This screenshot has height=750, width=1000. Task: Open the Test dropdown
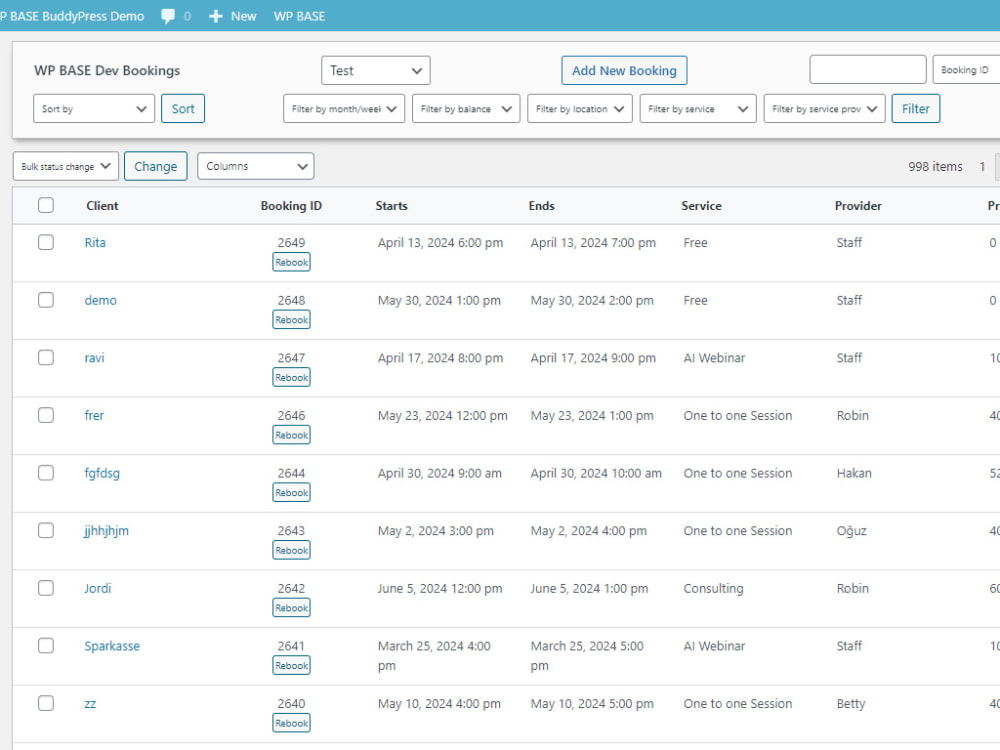pos(376,70)
